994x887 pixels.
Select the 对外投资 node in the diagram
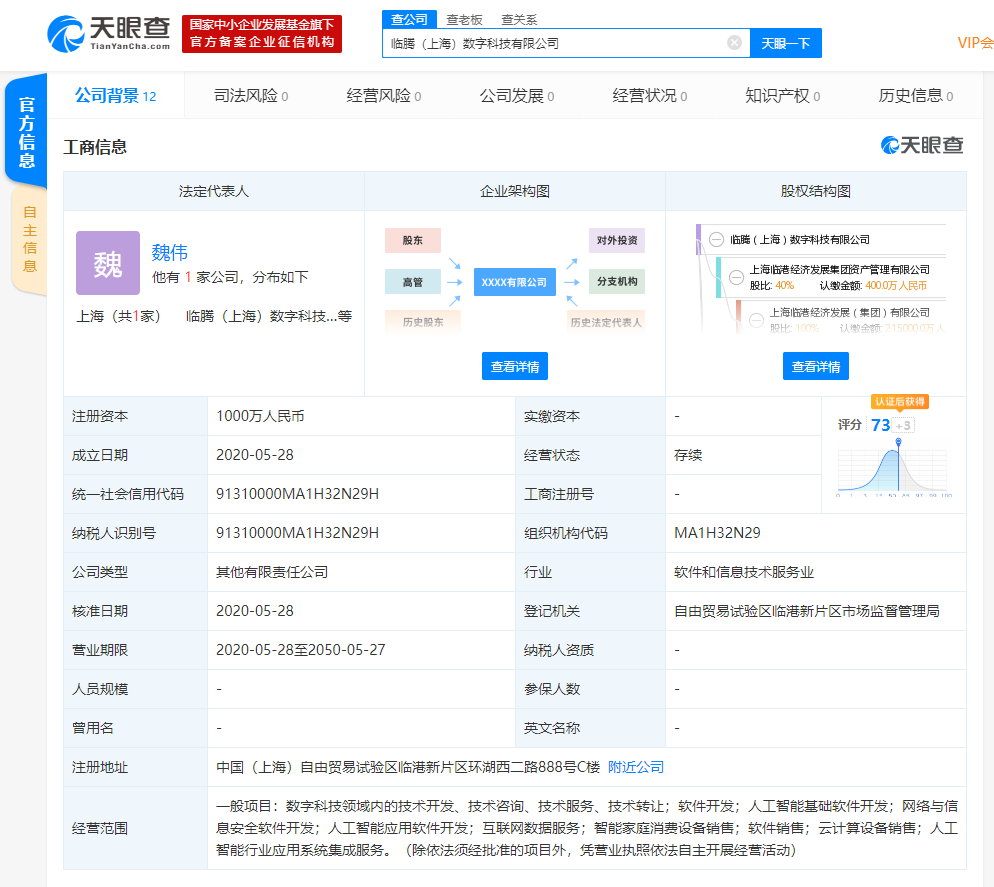click(x=619, y=240)
